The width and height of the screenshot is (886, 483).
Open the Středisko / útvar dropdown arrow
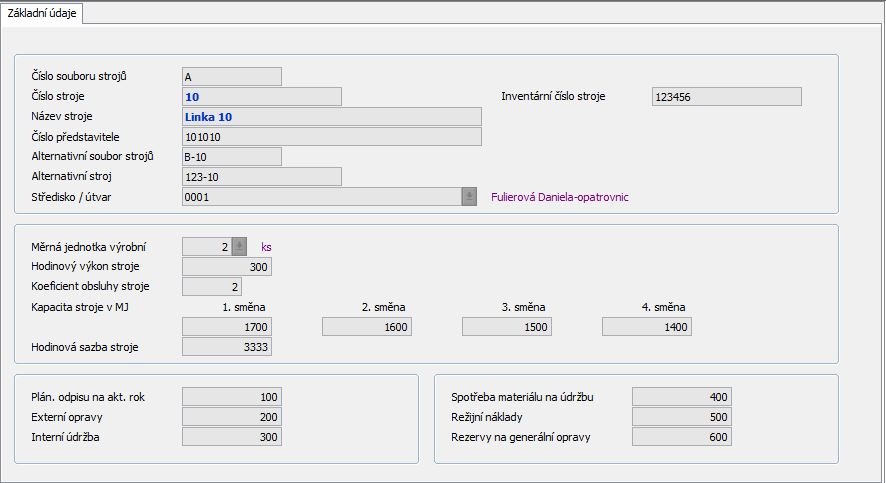pos(469,197)
